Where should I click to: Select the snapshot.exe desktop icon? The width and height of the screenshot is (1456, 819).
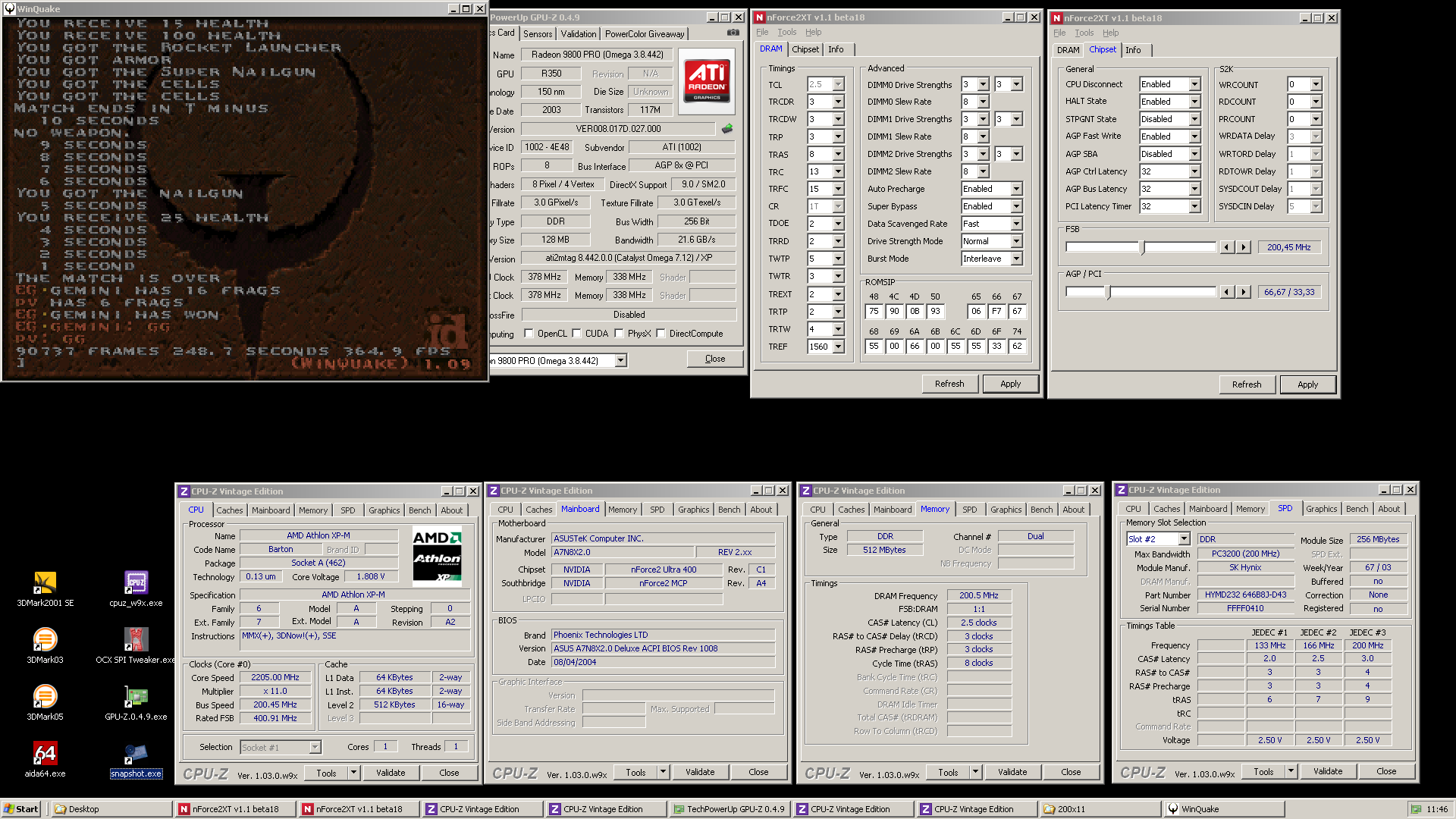(x=136, y=760)
